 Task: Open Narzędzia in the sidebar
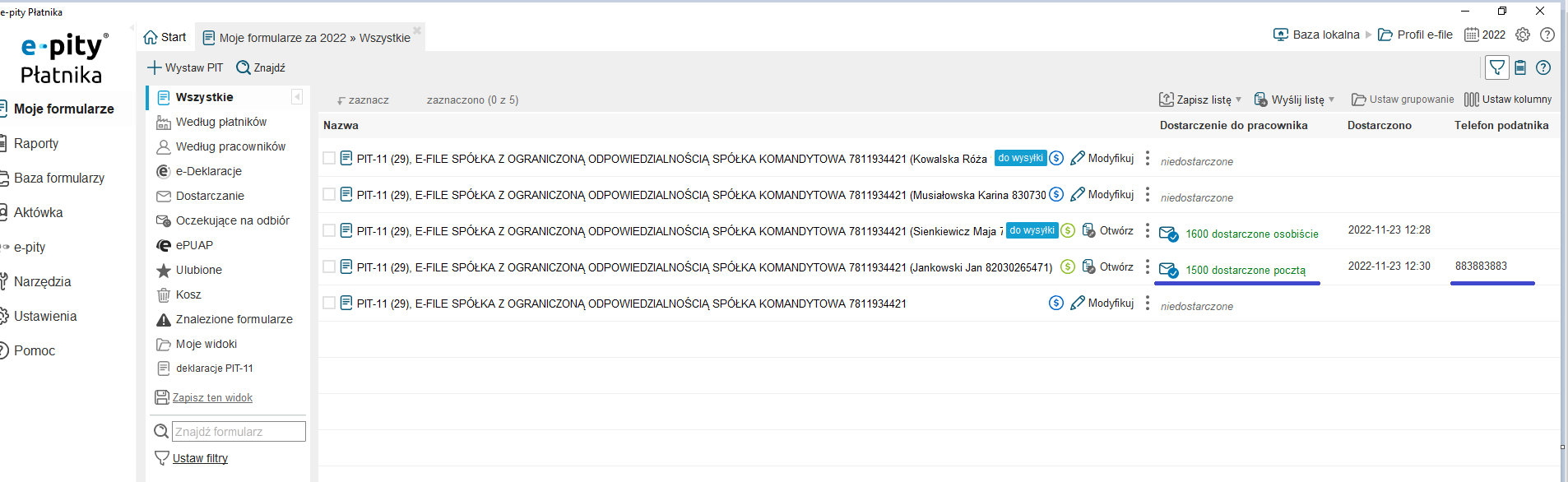pos(42,281)
